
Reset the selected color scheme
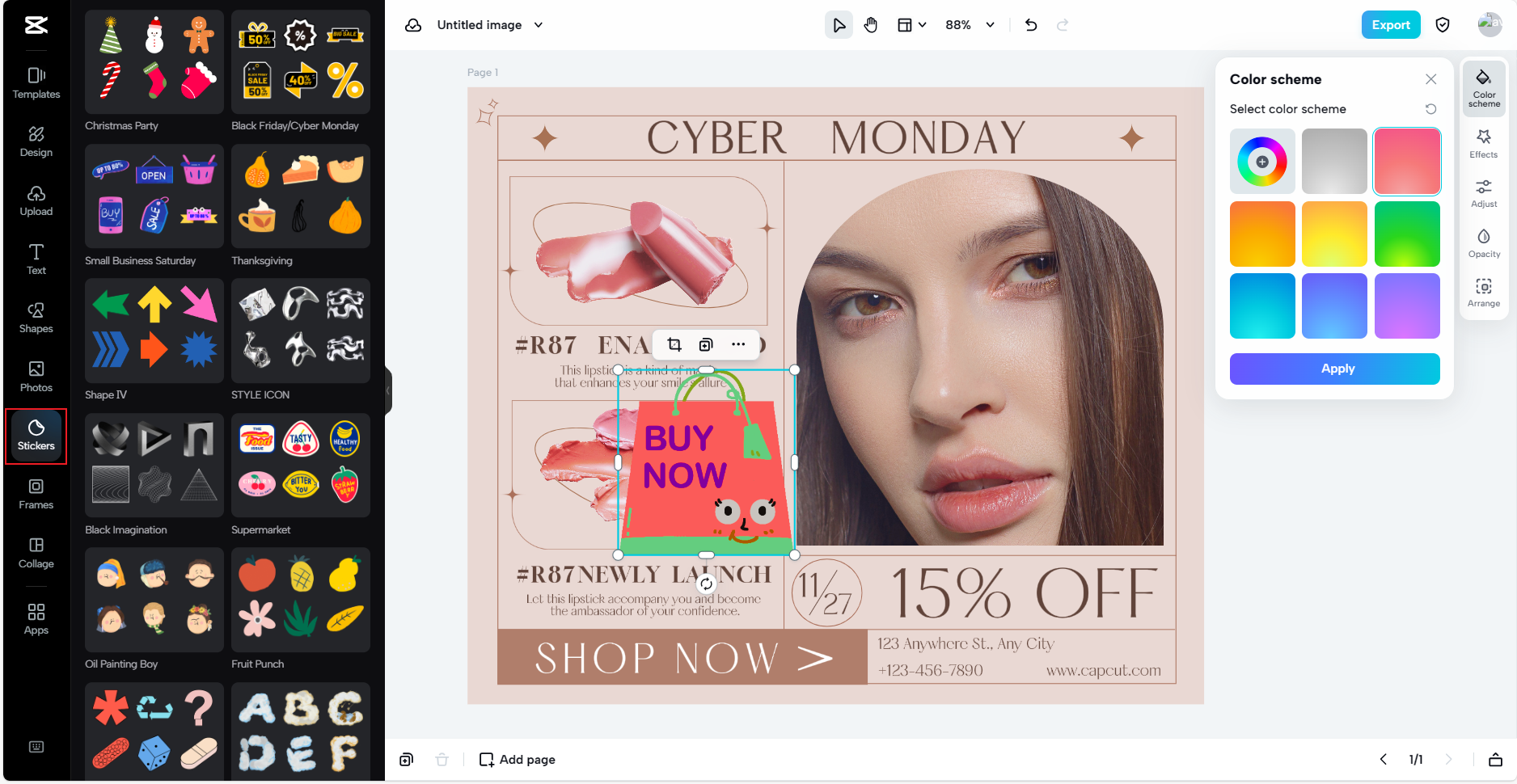(1430, 109)
